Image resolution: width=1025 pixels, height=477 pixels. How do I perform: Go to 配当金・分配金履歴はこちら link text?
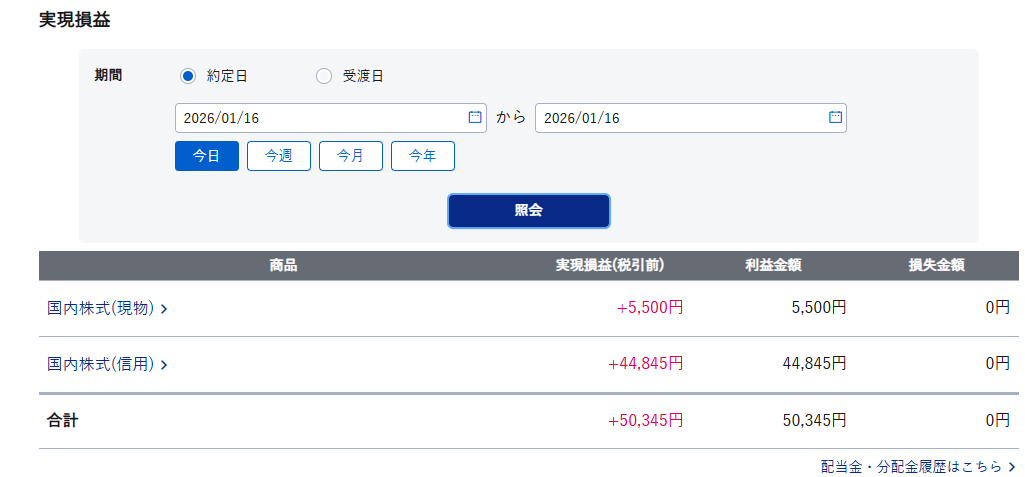911,466
